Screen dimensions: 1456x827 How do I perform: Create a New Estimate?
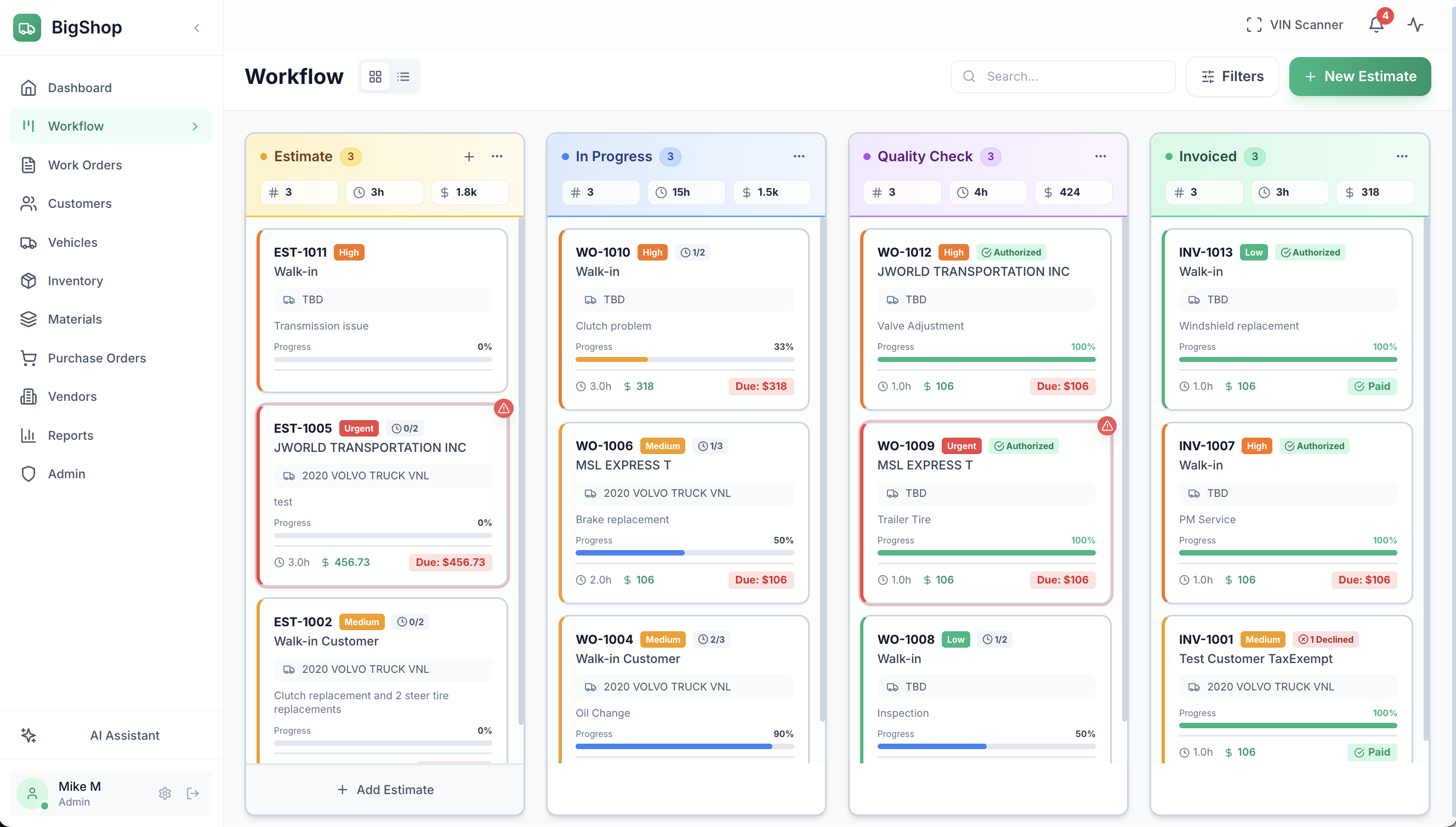tap(1360, 76)
